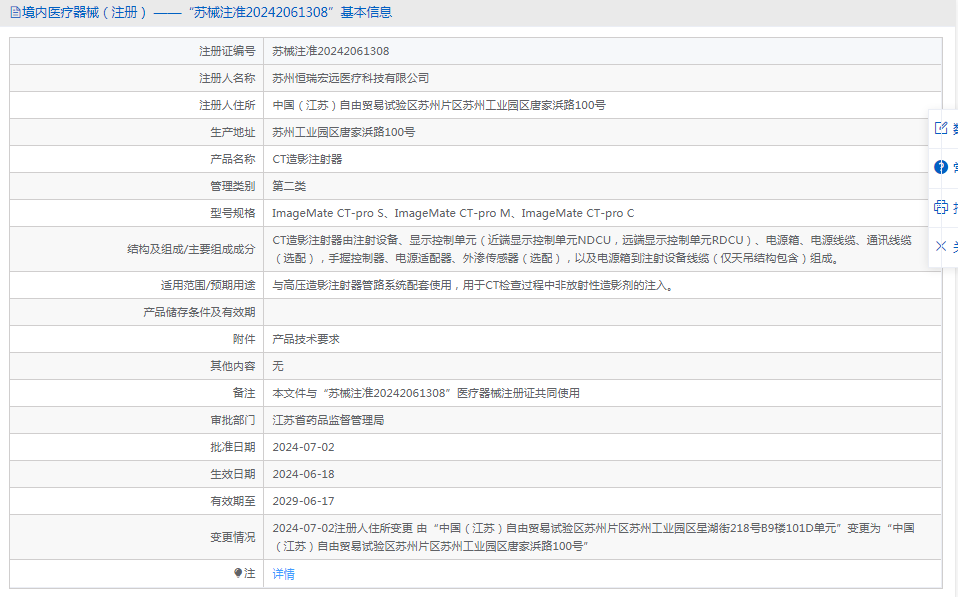Click the document icon beside the page title

(x=15, y=12)
